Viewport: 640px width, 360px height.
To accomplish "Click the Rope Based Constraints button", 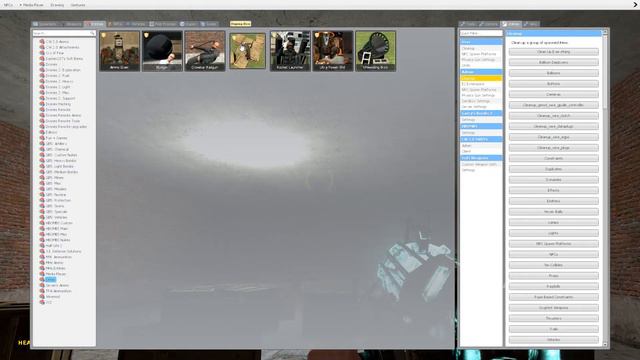I will [x=553, y=297].
